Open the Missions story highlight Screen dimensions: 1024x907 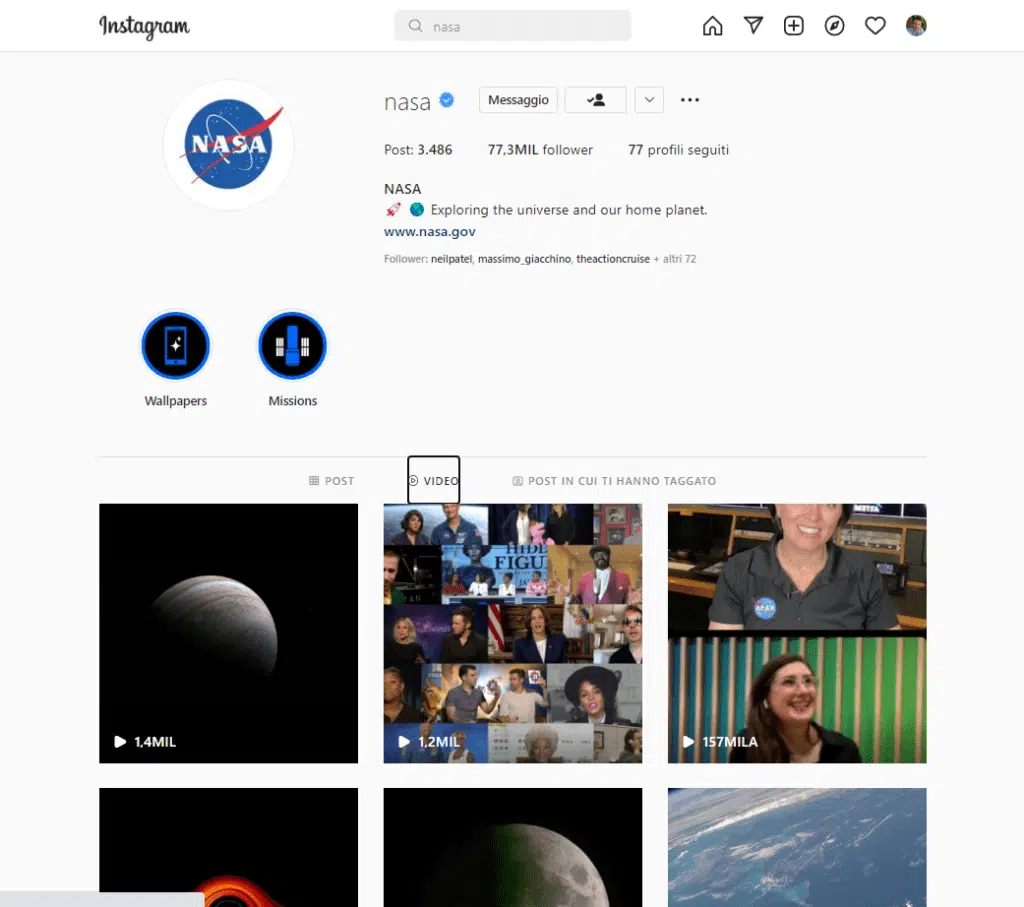(292, 346)
